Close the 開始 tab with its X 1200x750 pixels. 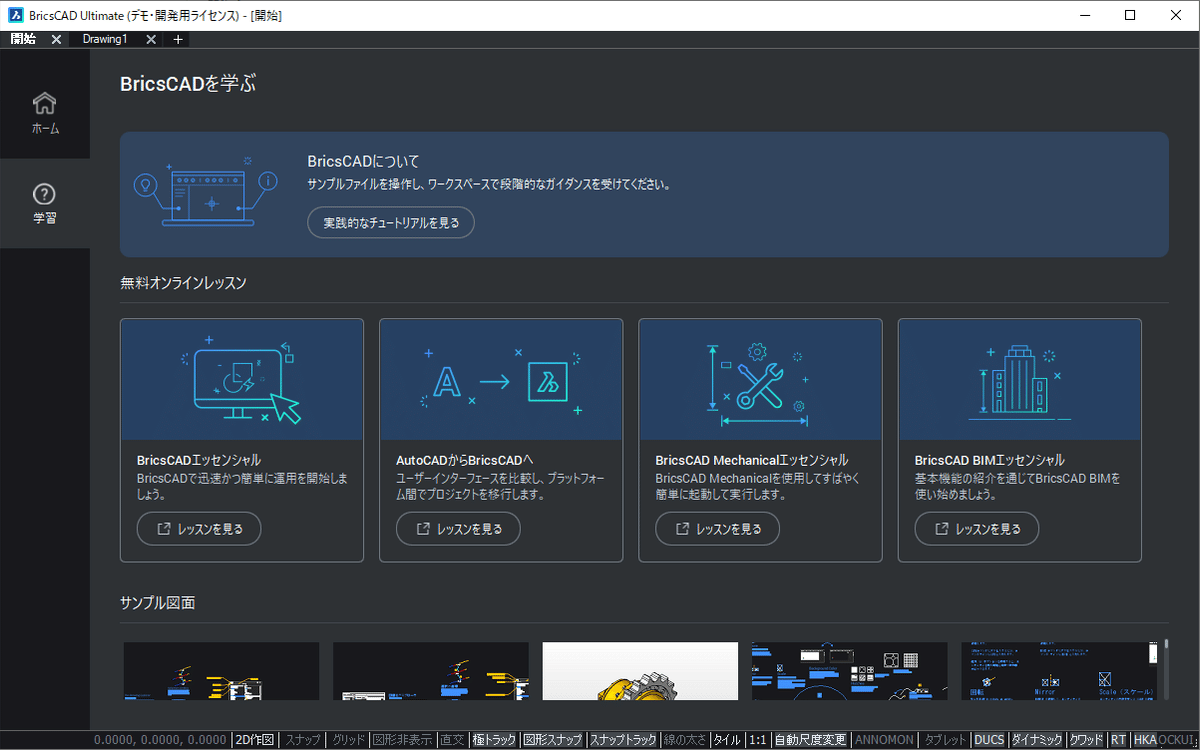(x=56, y=39)
